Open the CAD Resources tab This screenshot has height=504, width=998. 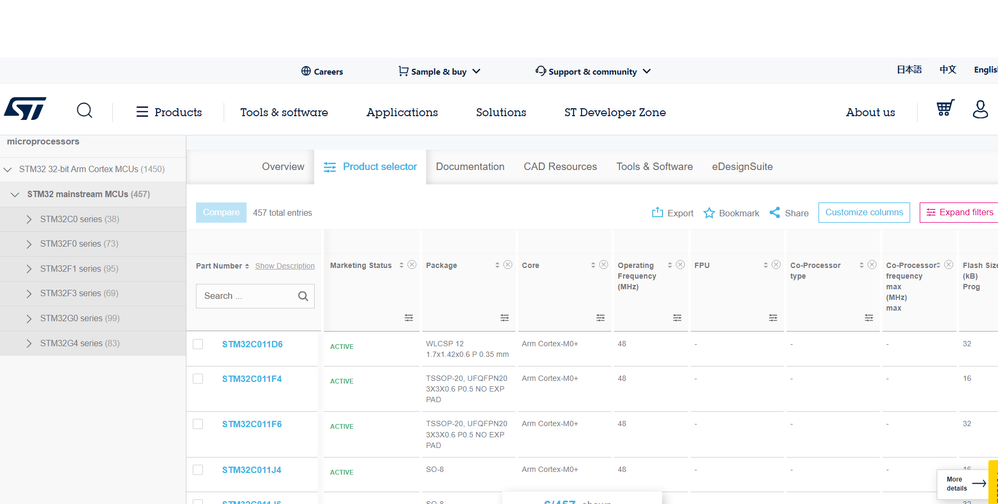click(x=560, y=167)
